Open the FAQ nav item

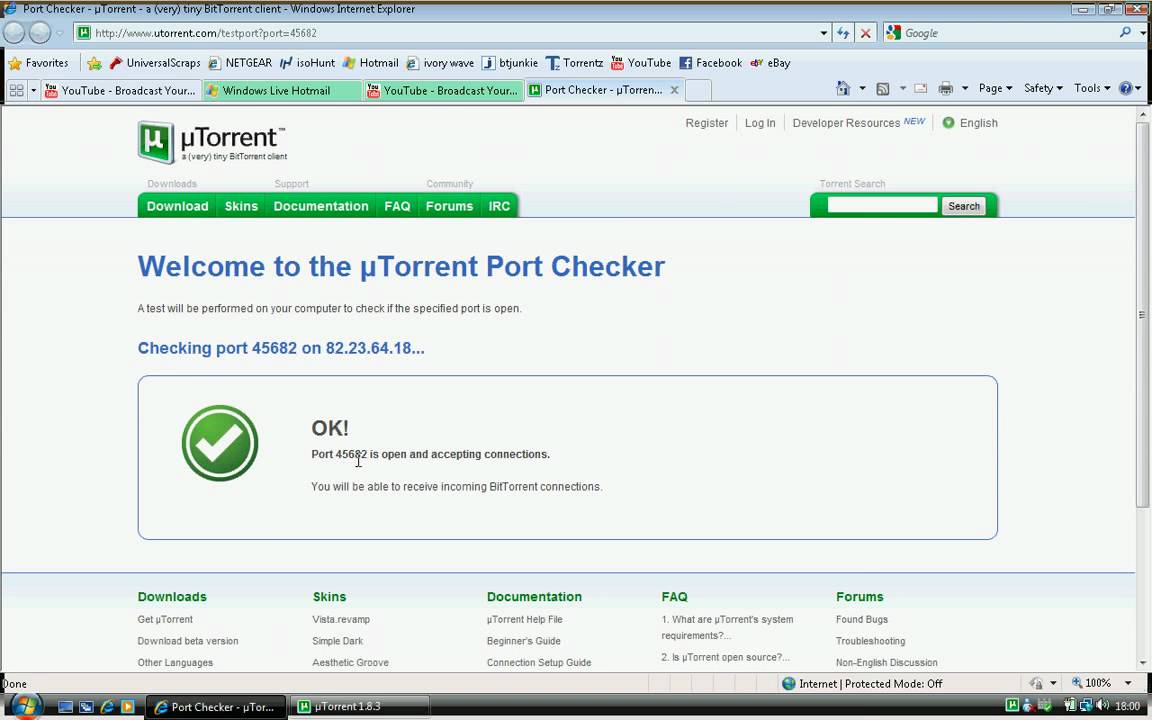(397, 206)
